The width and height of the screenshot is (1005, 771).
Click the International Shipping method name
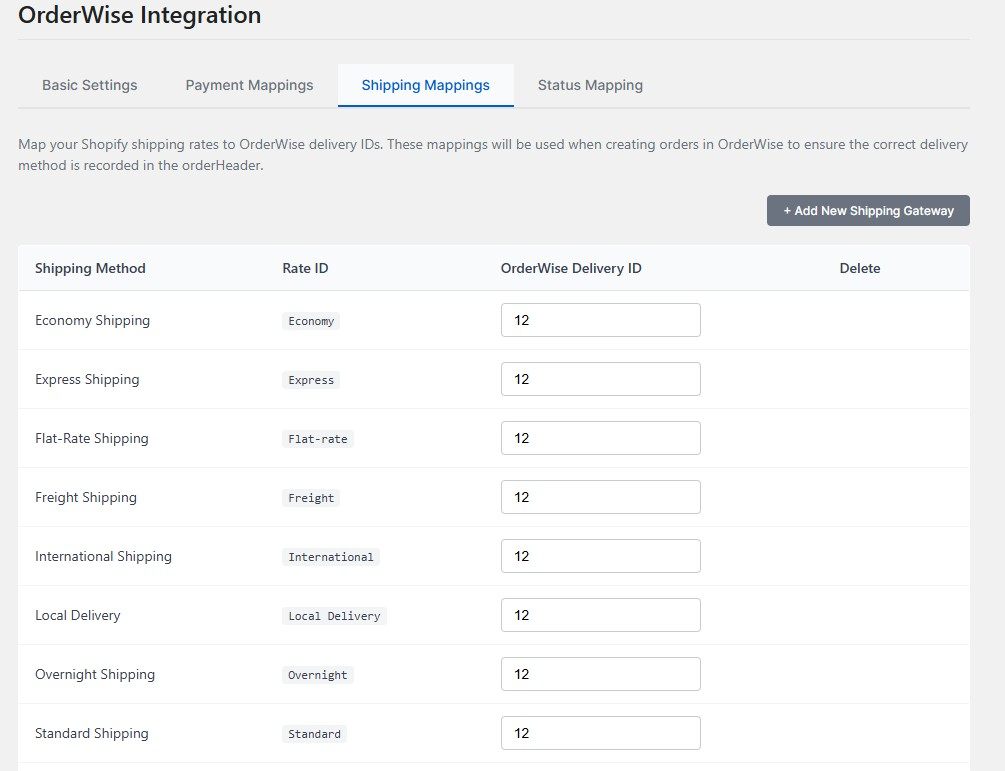click(103, 556)
